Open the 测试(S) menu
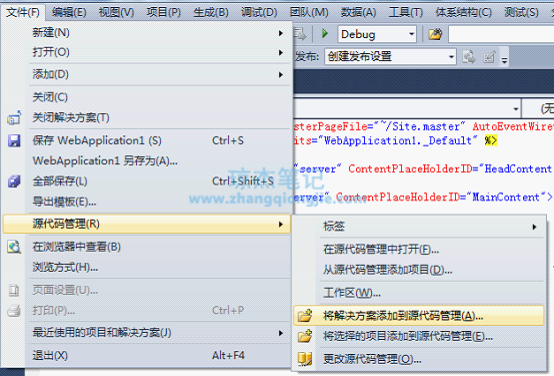 click(x=521, y=13)
